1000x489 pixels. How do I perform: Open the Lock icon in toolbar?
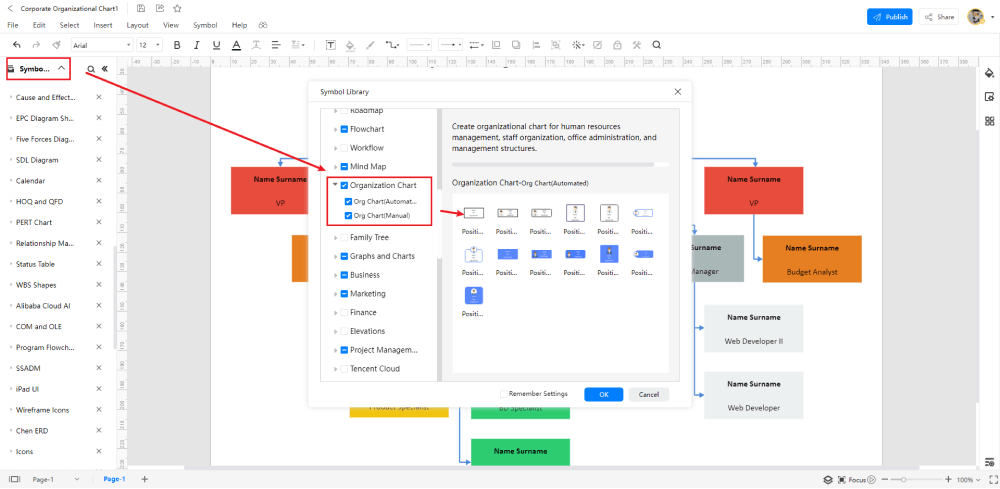[617, 45]
